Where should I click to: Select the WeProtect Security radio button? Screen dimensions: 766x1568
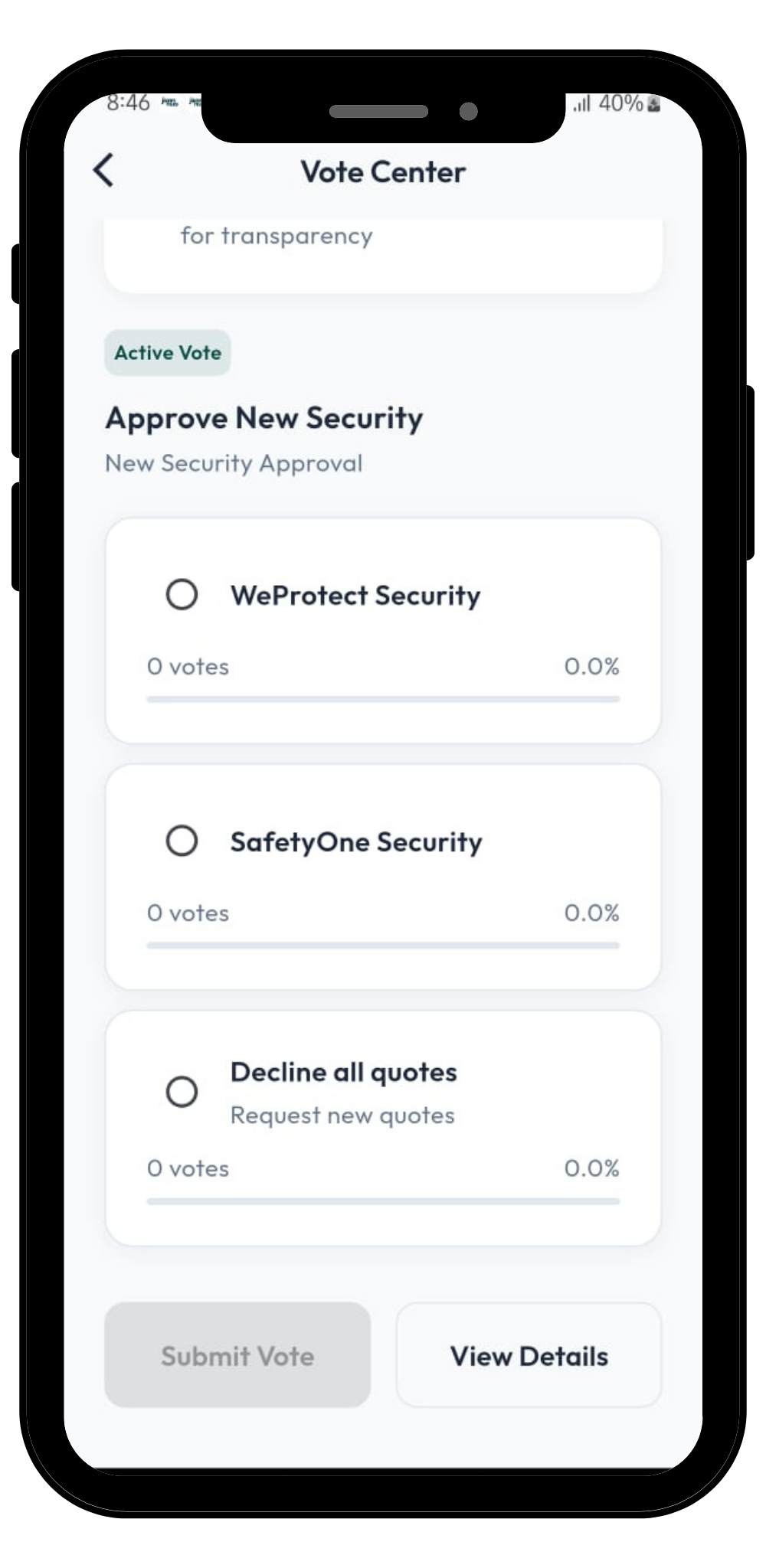[182, 595]
